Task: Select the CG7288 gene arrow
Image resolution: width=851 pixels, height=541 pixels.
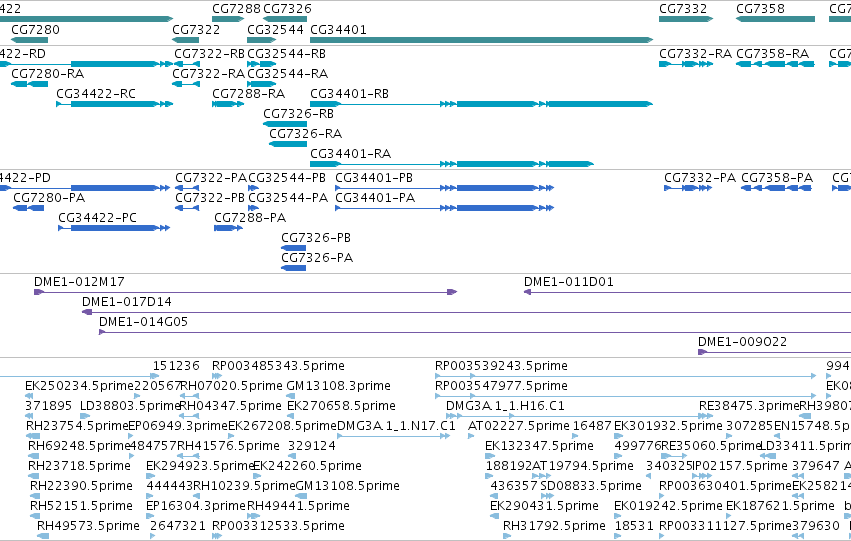Action: 228,19
